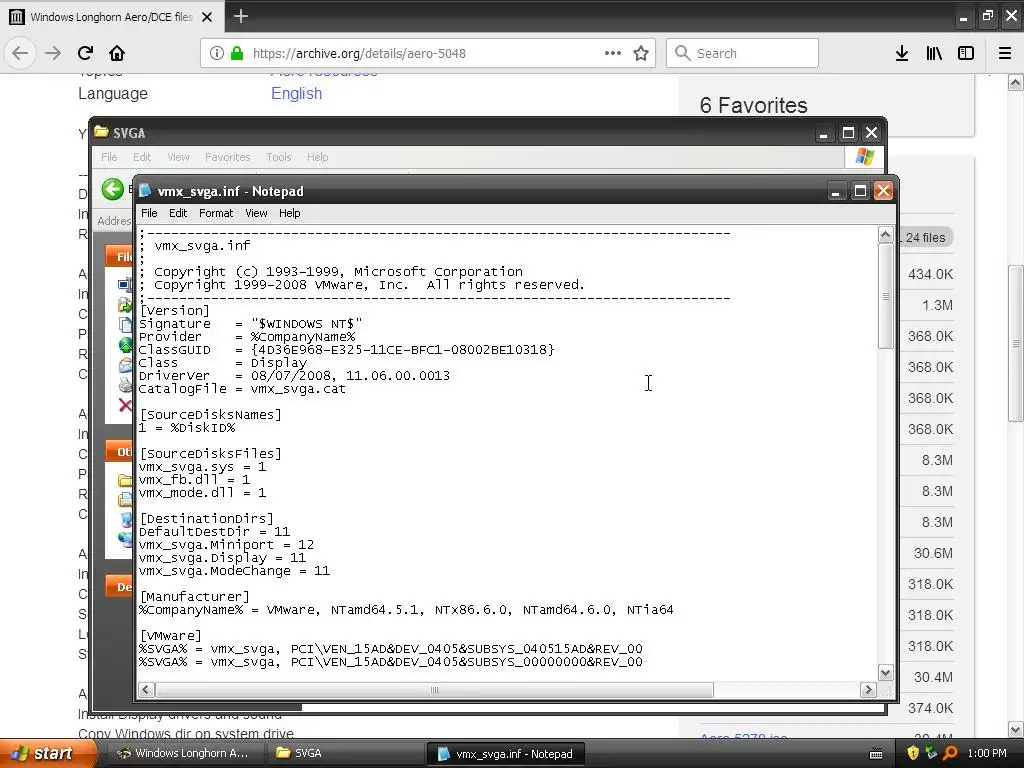
Task: Click the [DestinationDirs] section header
Action: click(206, 519)
